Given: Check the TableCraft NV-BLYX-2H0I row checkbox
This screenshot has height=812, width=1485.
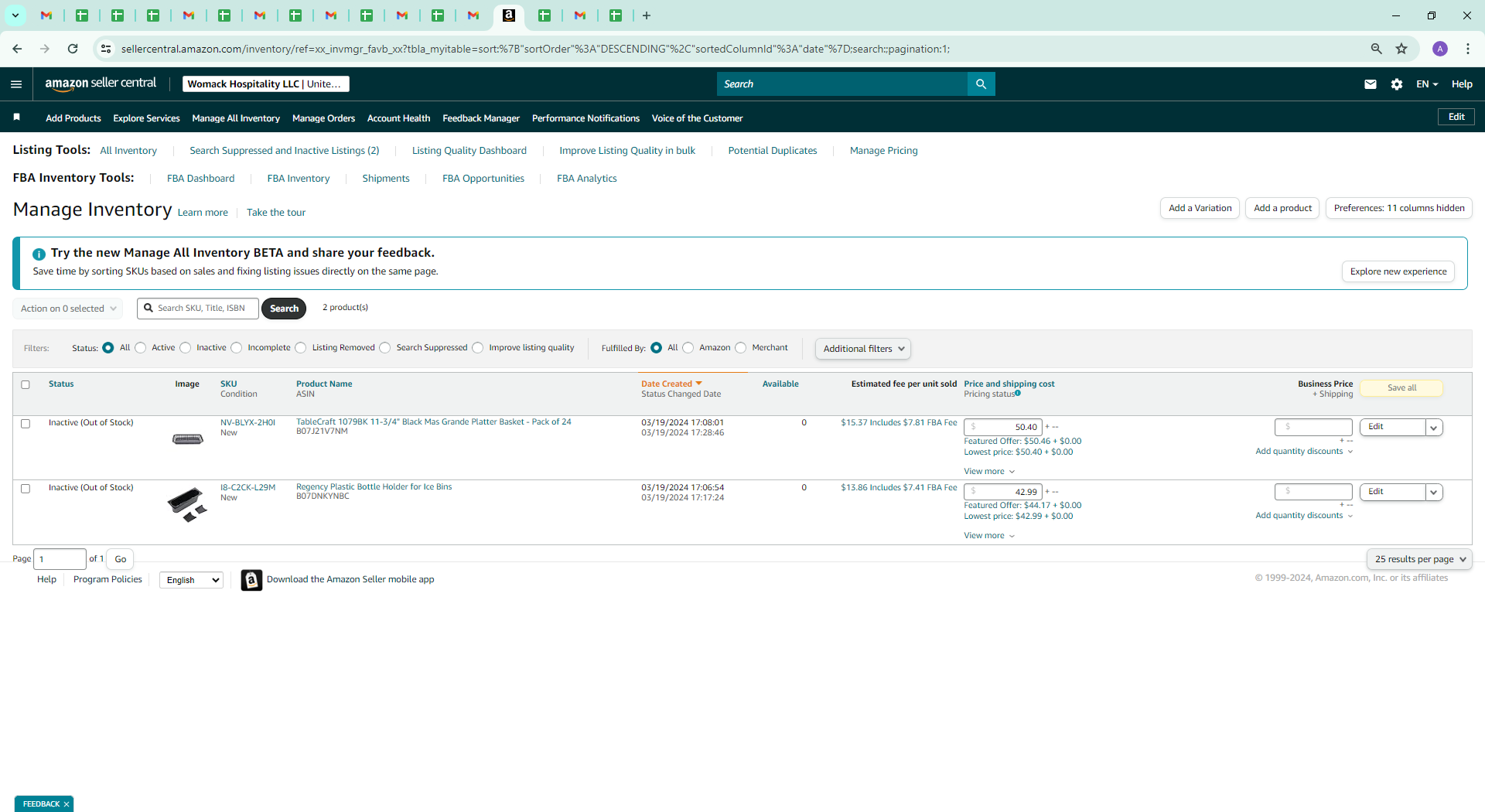Looking at the screenshot, I should click(x=26, y=424).
